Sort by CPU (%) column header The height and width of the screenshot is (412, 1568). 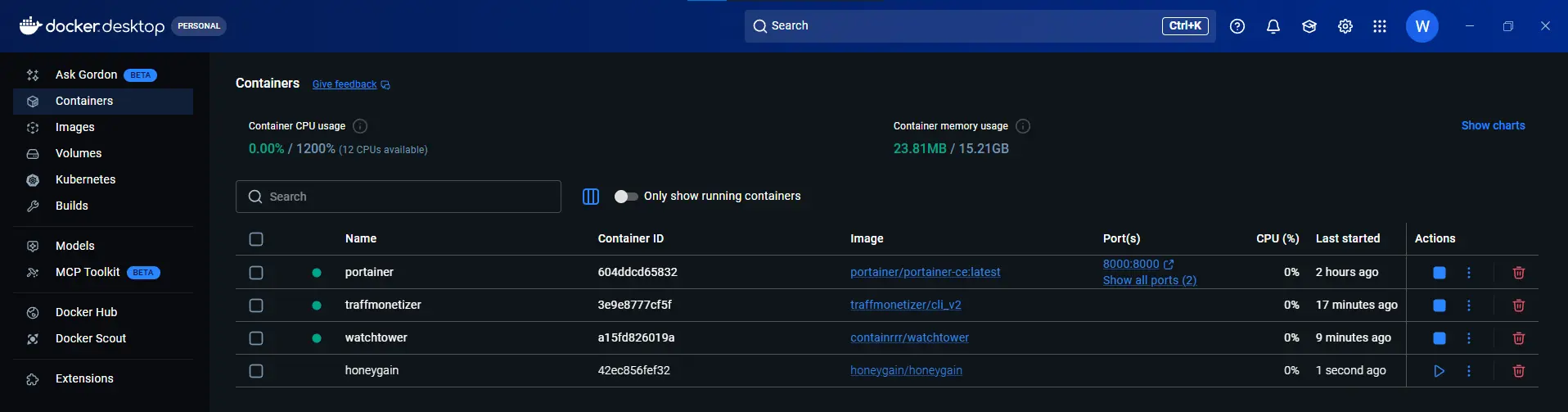(1277, 239)
